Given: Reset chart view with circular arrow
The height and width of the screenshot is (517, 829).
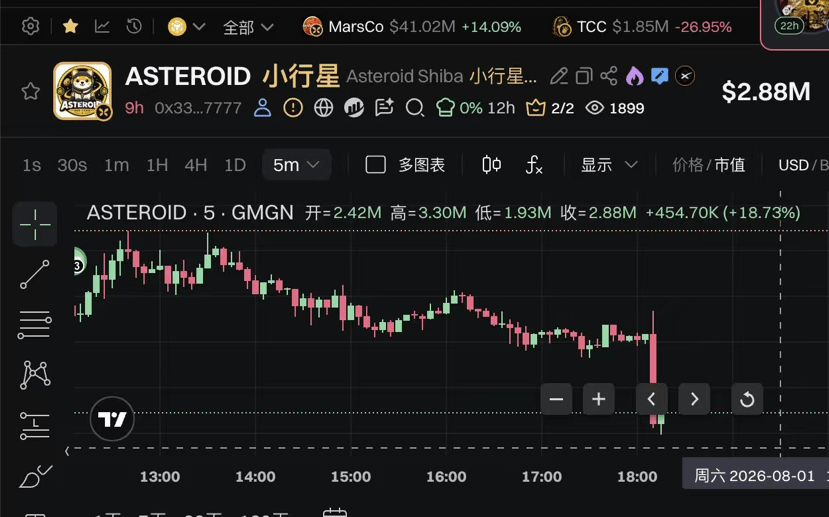Looking at the screenshot, I should coord(747,399).
